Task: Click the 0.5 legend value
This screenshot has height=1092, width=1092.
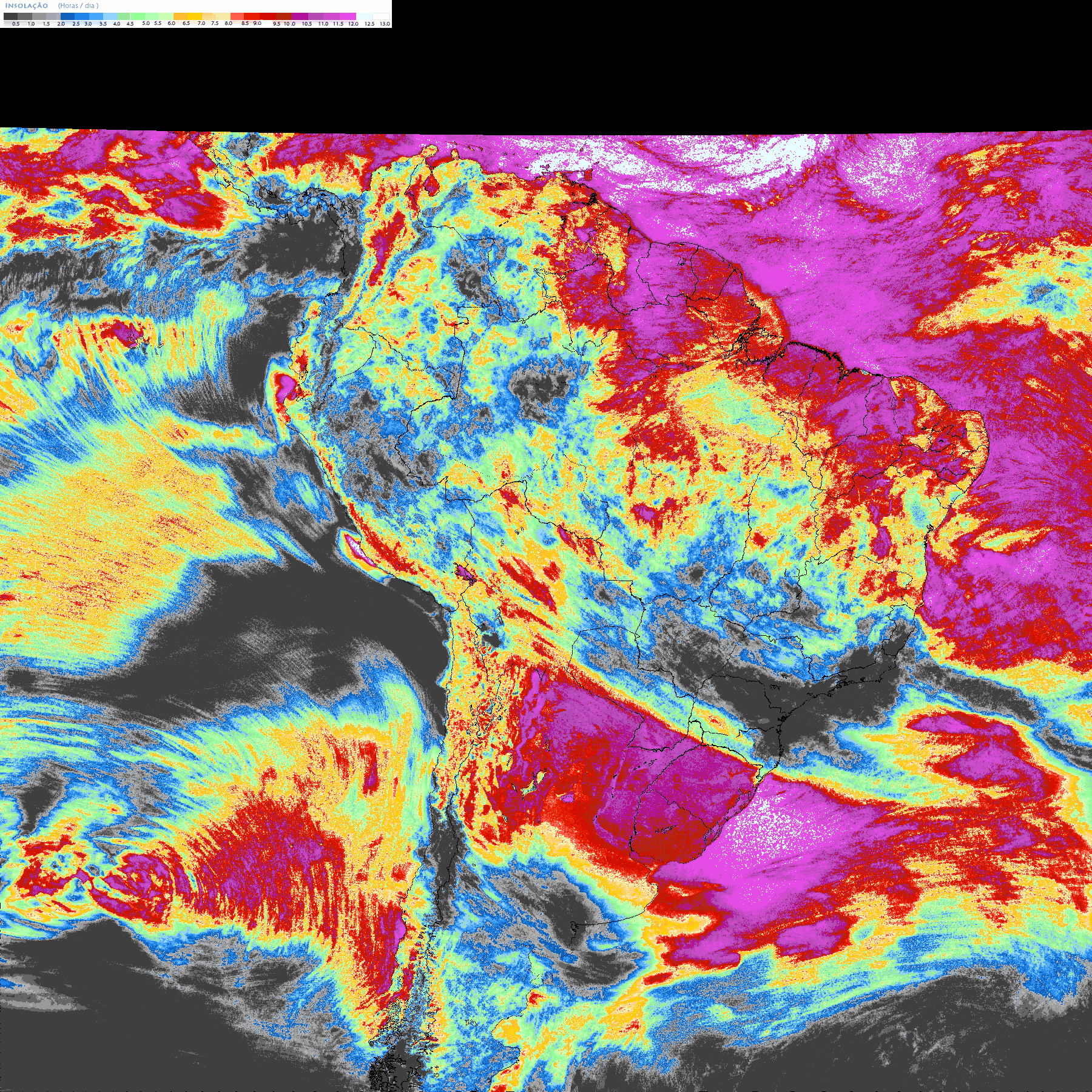Action: [x=16, y=24]
